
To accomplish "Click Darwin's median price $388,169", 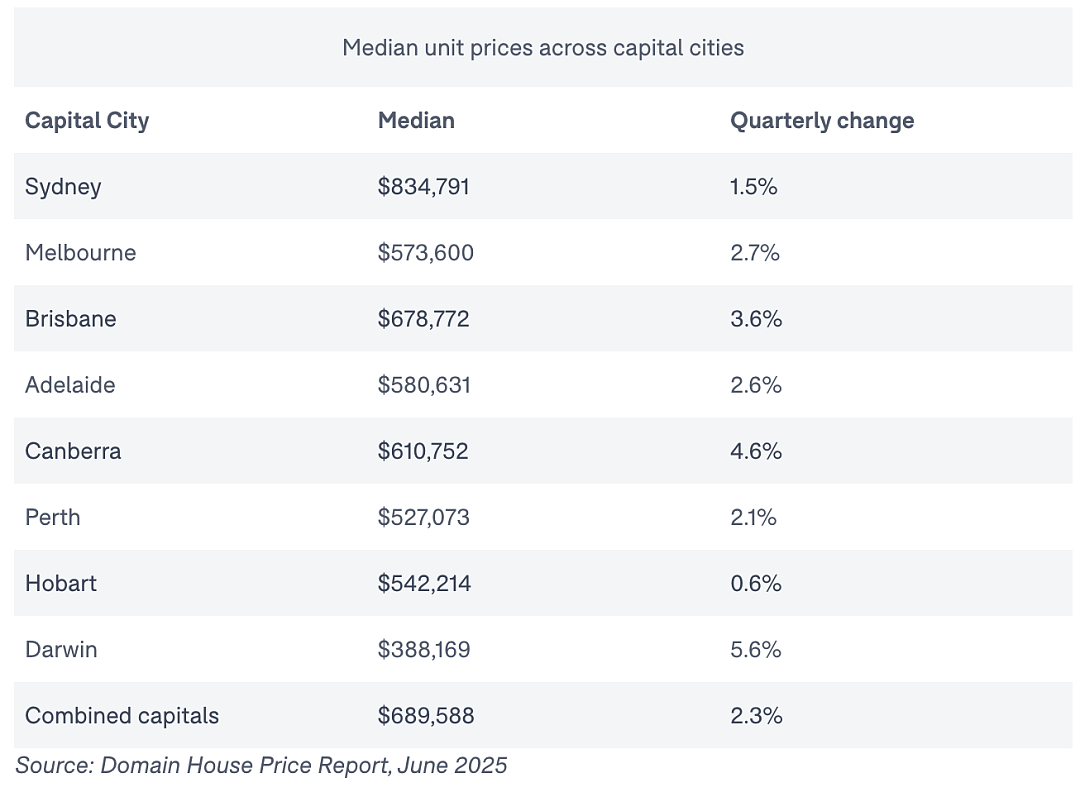I will click(x=424, y=649).
